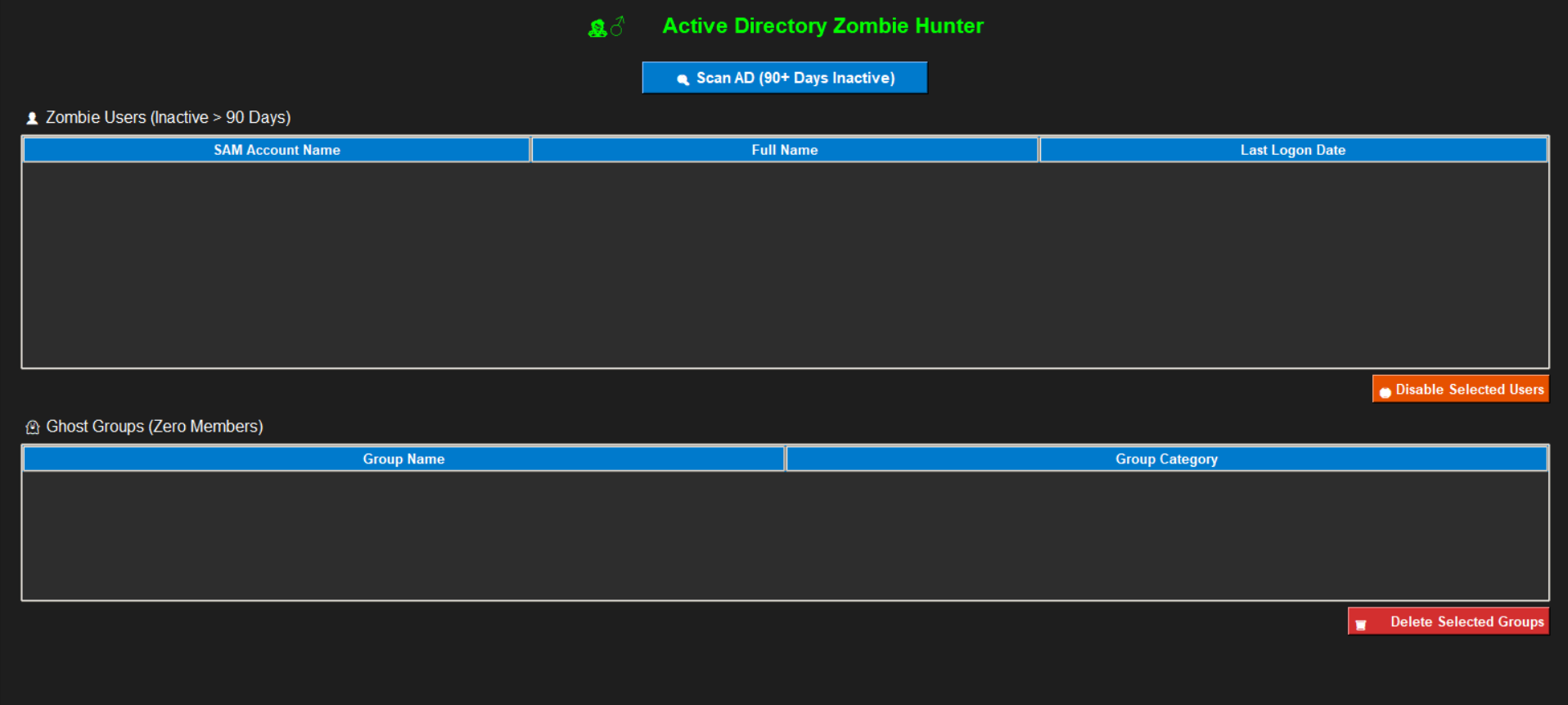Screen dimensions: 1568x705
Task: Sort by Full Name column header
Action: (785, 150)
